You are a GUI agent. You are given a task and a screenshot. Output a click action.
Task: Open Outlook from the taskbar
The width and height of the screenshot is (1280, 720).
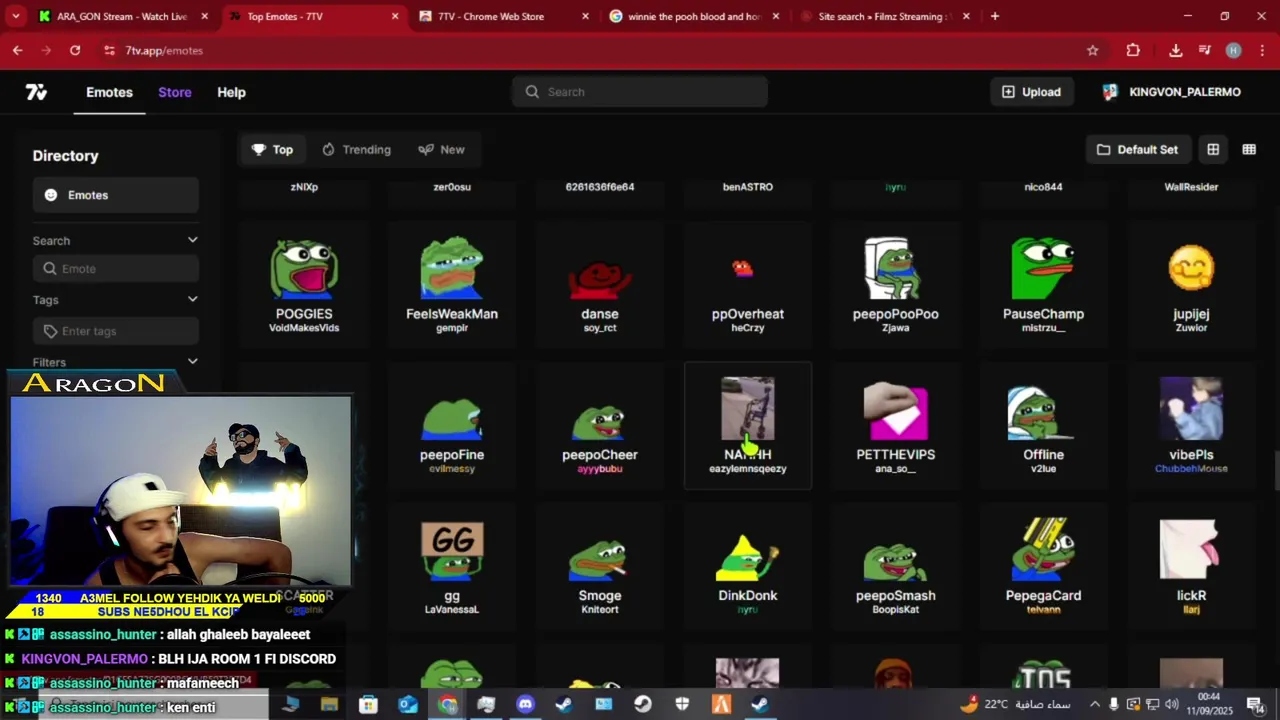tap(408, 704)
